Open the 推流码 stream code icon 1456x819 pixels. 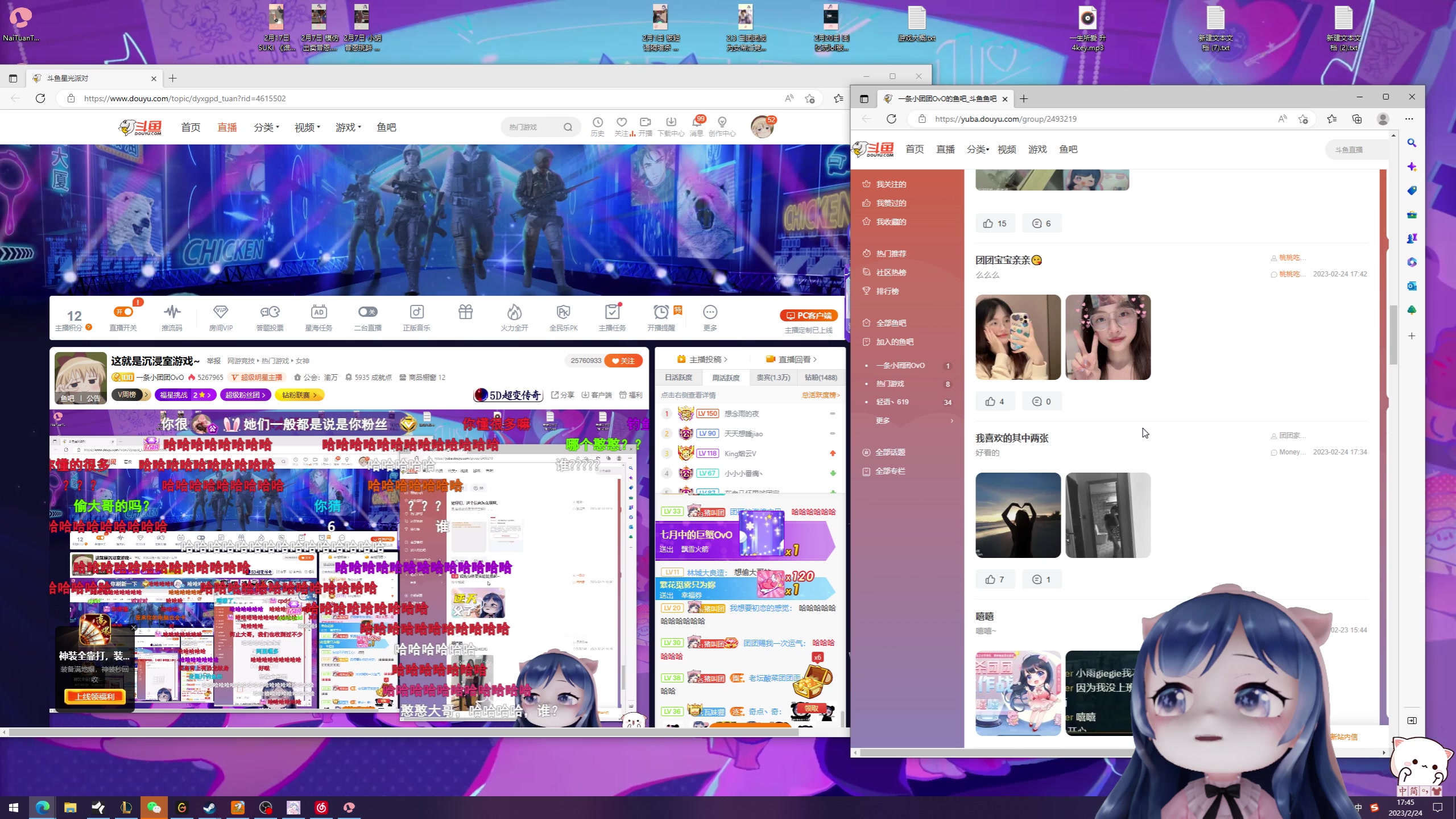(x=172, y=312)
